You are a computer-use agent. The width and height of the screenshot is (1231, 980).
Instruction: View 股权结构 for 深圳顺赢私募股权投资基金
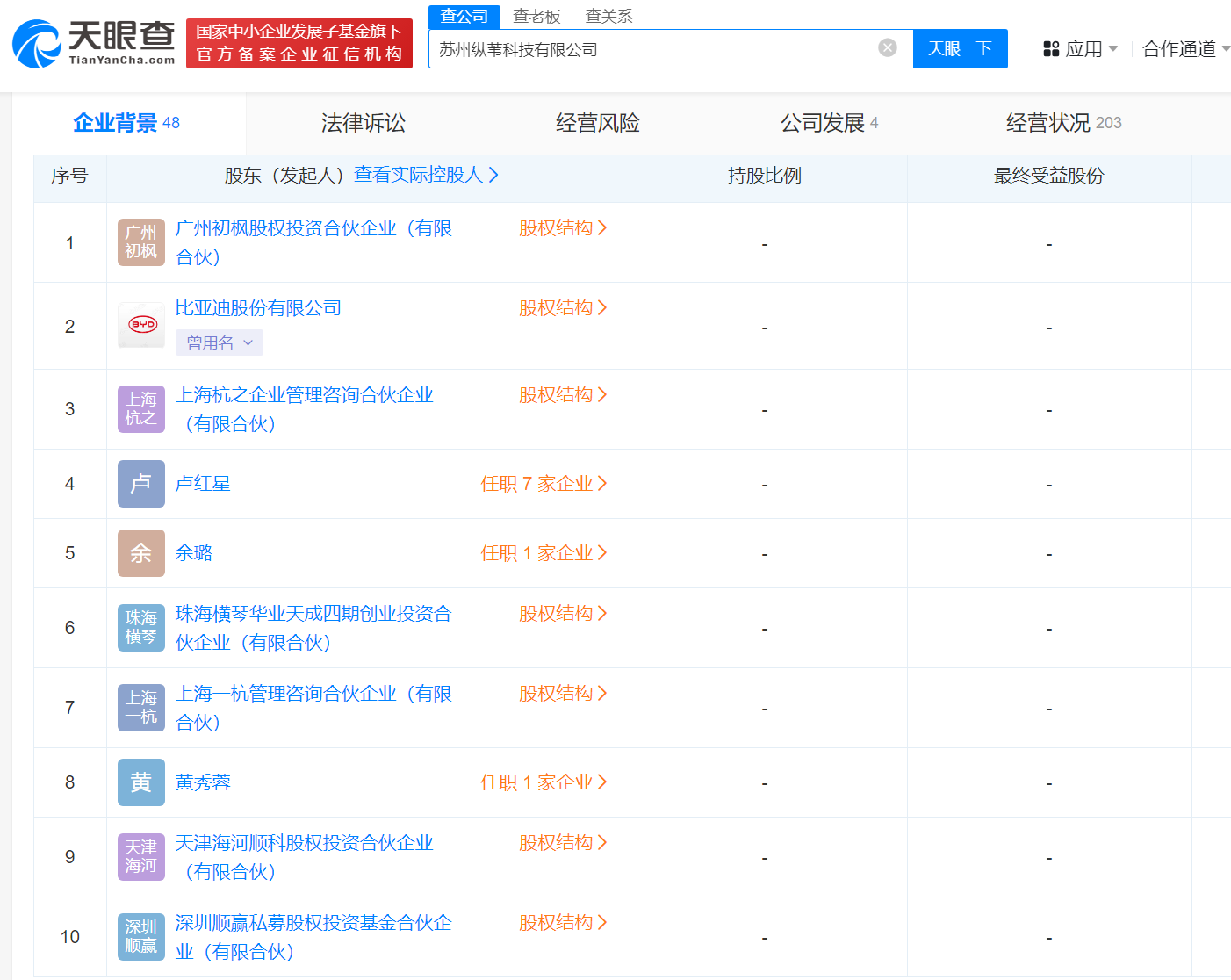(x=563, y=923)
